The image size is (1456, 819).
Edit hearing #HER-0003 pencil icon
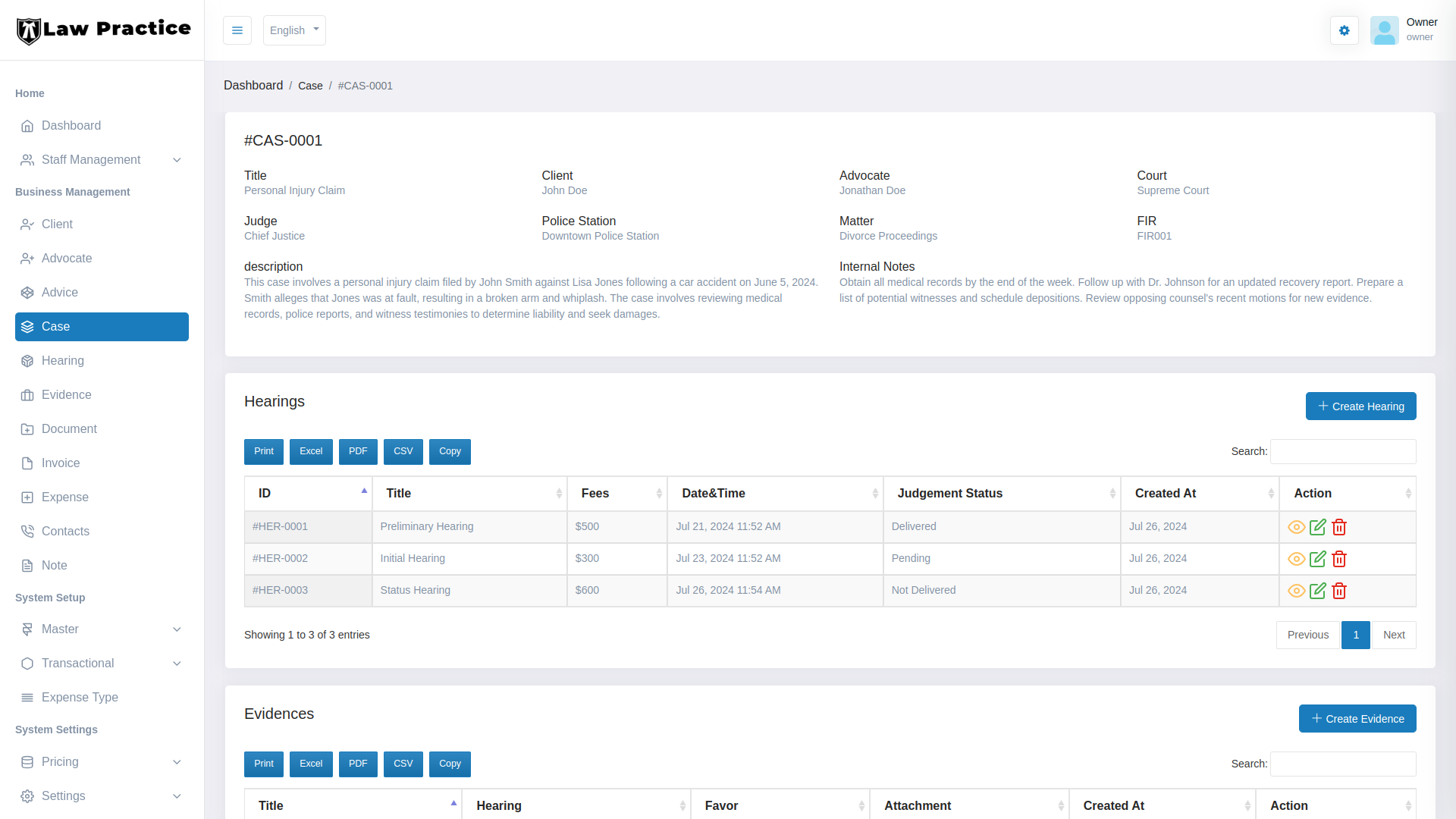pyautogui.click(x=1318, y=591)
